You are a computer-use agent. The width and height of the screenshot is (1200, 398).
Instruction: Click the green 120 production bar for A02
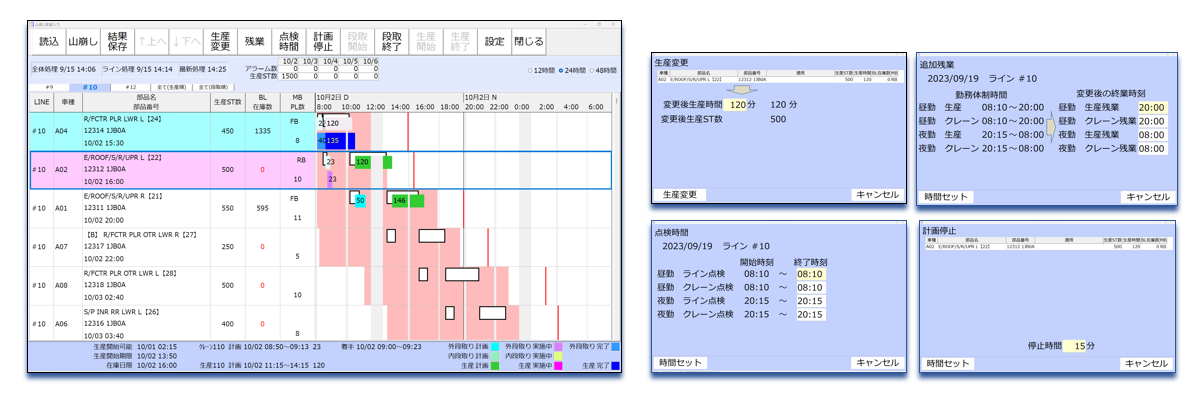[362, 161]
